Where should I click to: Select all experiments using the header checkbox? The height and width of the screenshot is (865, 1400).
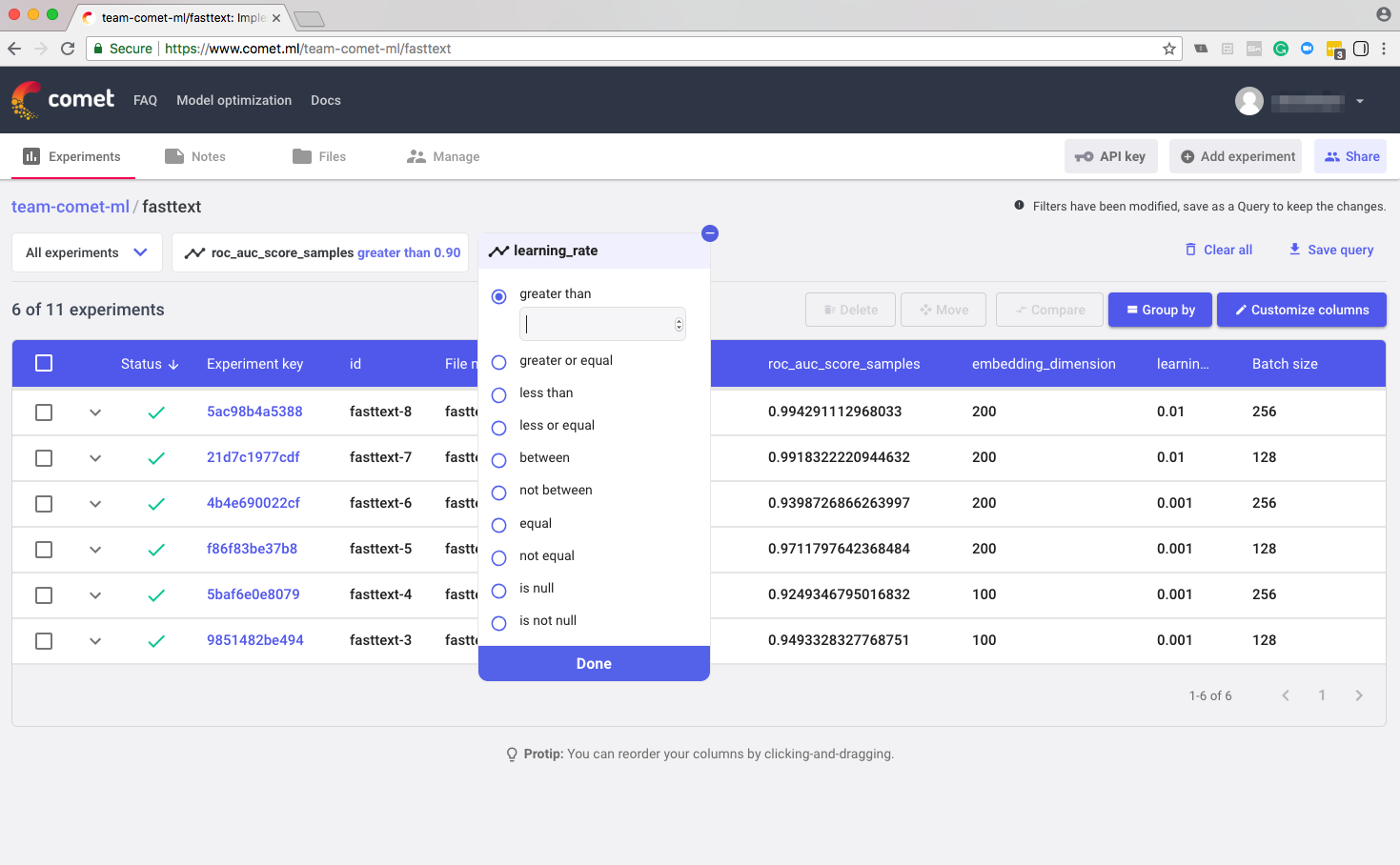pos(43,363)
